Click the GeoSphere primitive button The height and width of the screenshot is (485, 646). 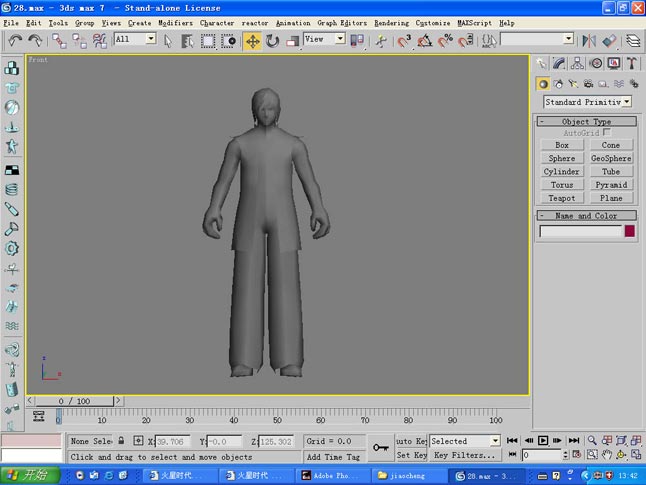(x=611, y=158)
